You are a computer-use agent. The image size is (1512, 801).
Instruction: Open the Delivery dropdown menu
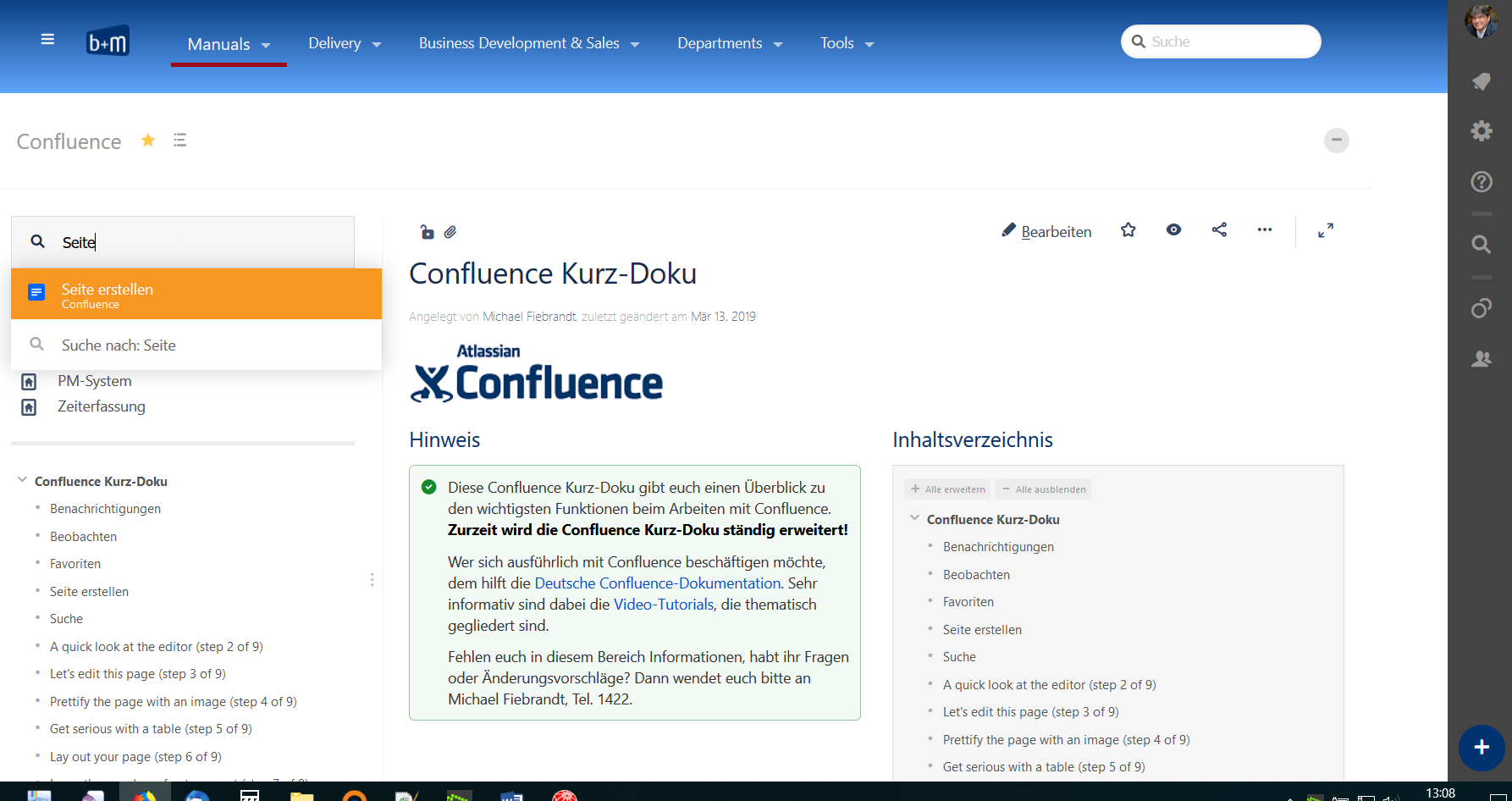tap(345, 43)
